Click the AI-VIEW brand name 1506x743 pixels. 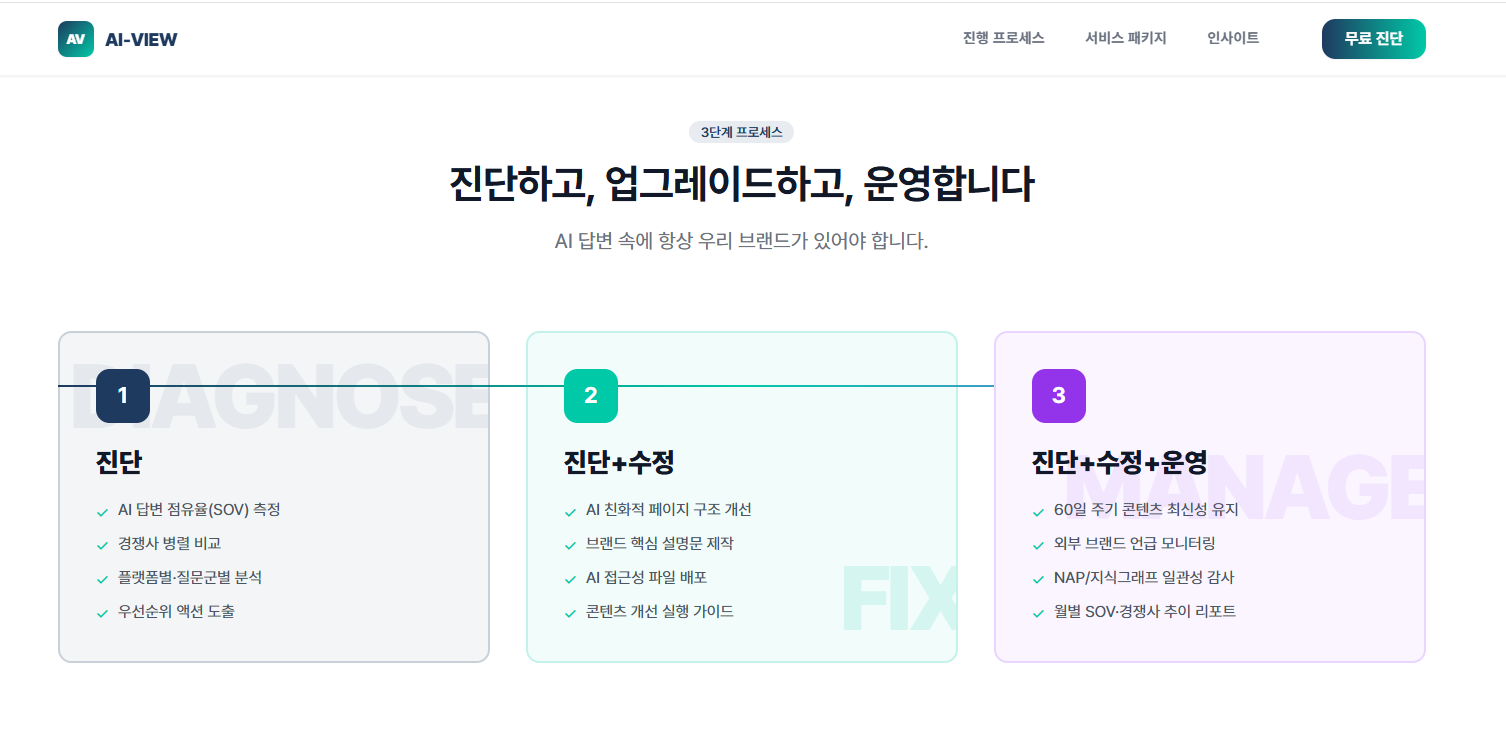tap(141, 40)
